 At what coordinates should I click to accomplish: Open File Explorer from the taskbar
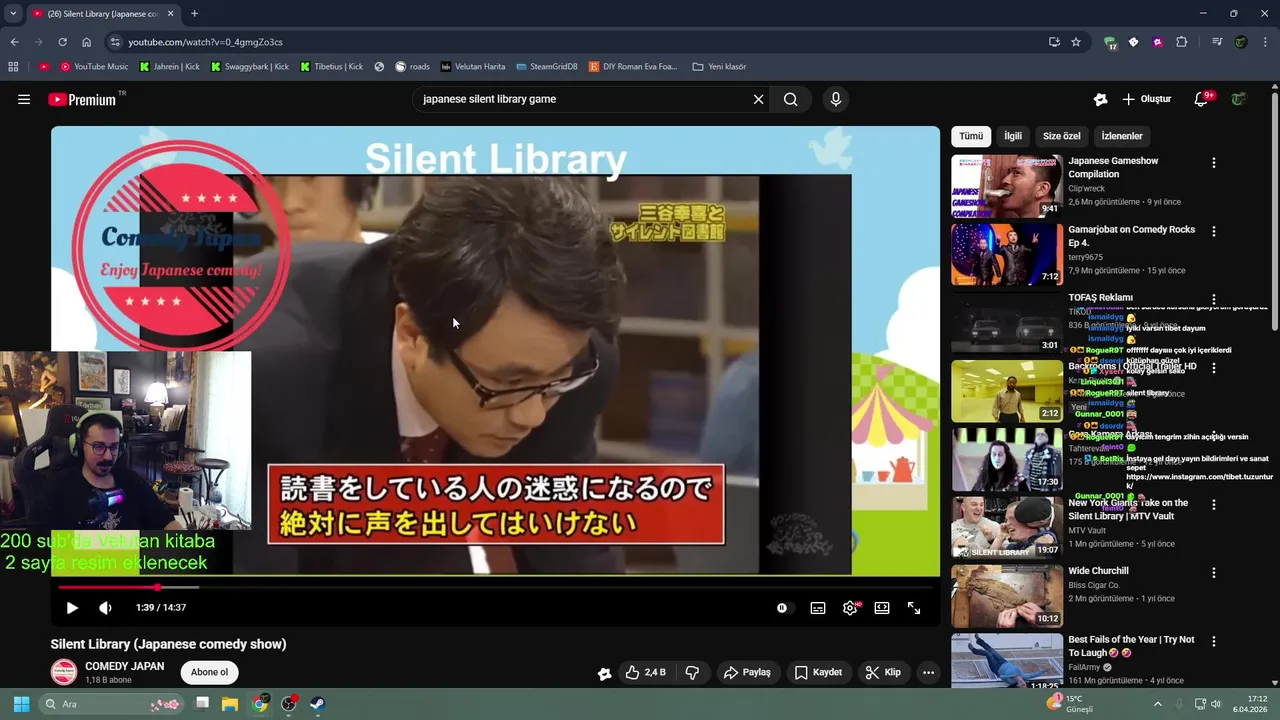[x=230, y=704]
